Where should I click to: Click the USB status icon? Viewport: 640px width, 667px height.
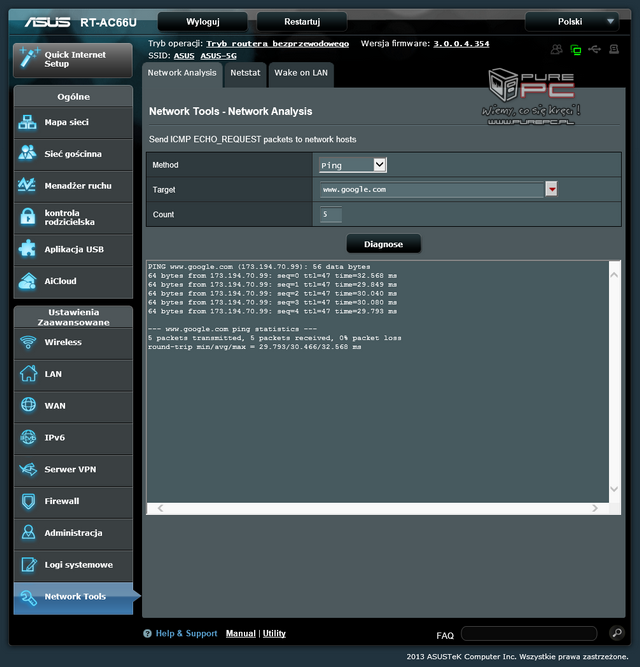click(x=594, y=49)
